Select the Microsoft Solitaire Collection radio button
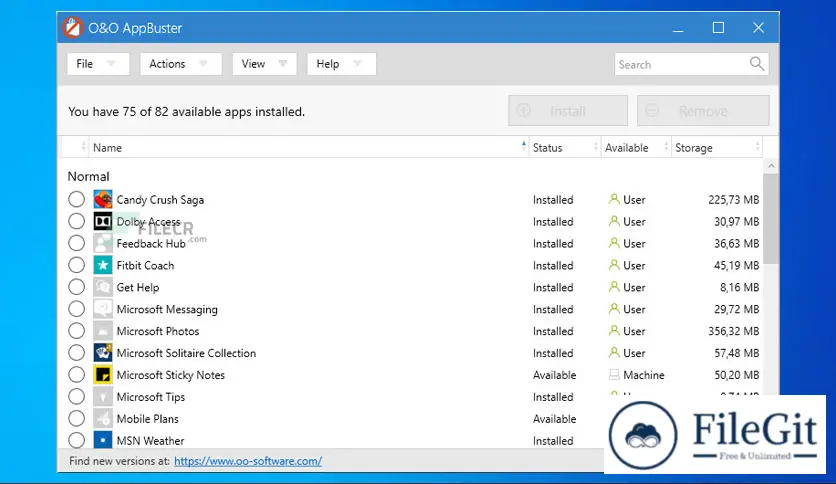Image resolution: width=836 pixels, height=484 pixels. coord(76,352)
